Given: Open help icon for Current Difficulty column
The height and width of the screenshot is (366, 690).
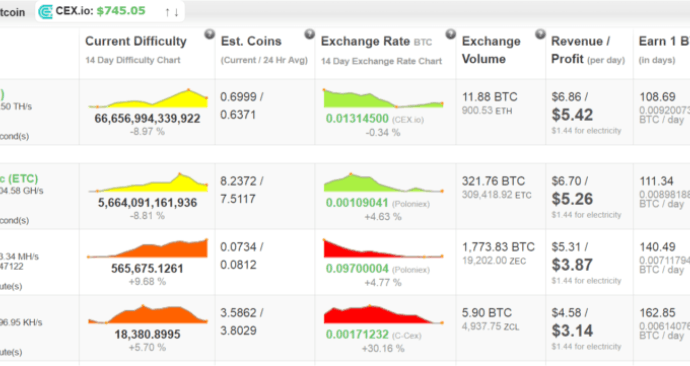Looking at the screenshot, I should tap(209, 34).
